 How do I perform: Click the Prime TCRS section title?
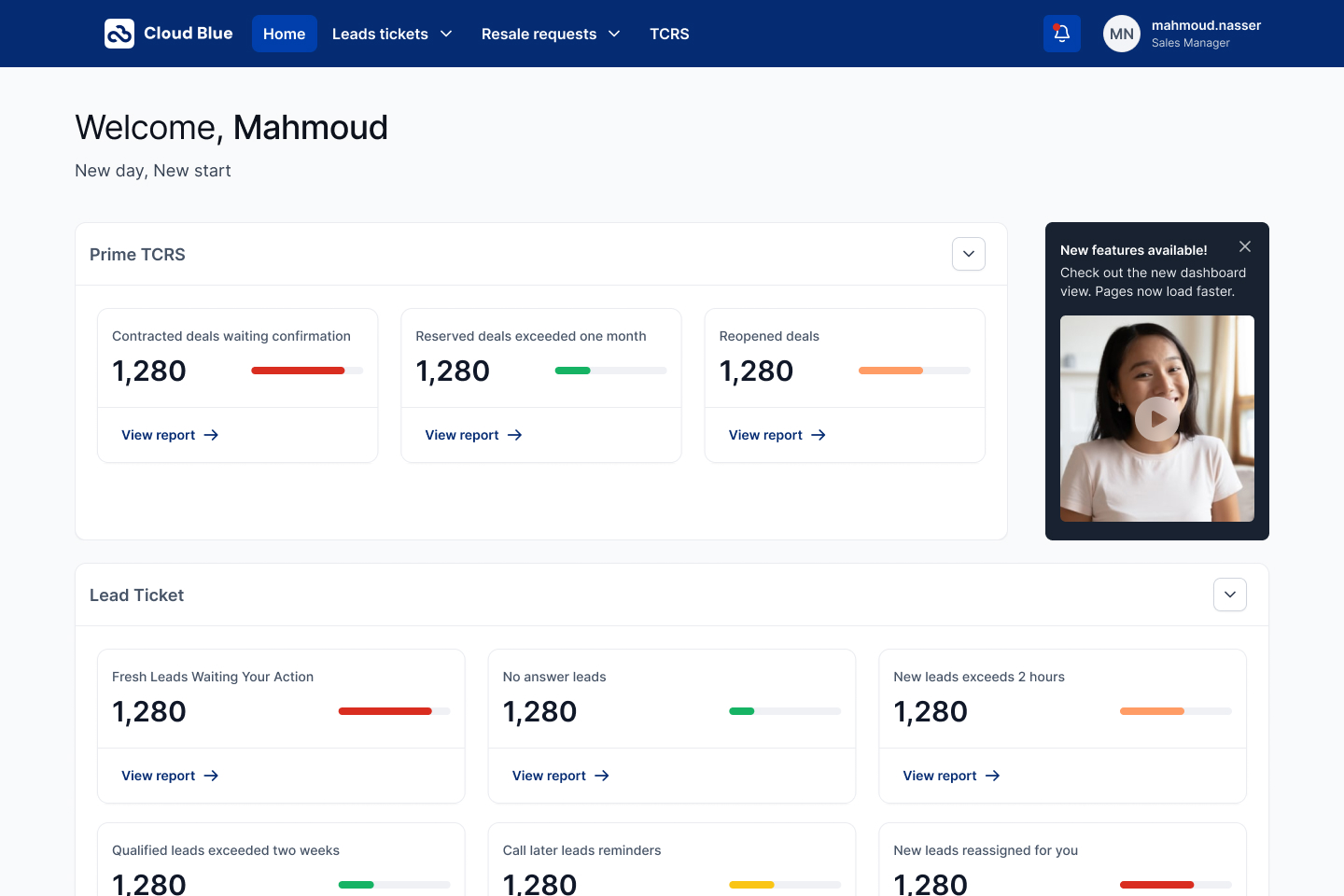pos(137,255)
